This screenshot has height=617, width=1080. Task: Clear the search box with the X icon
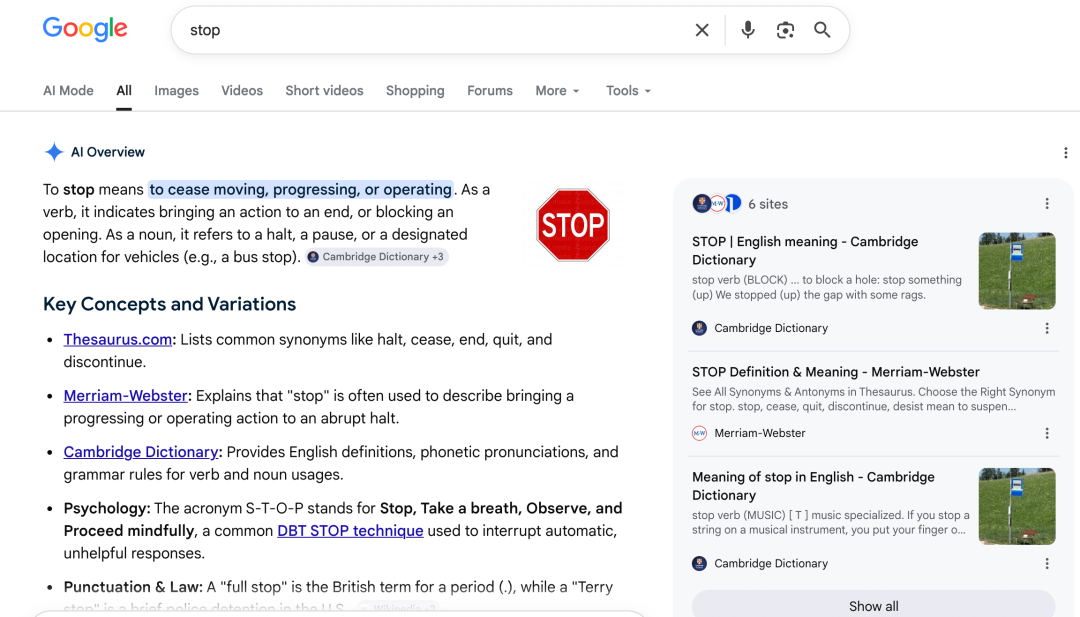[x=702, y=30]
